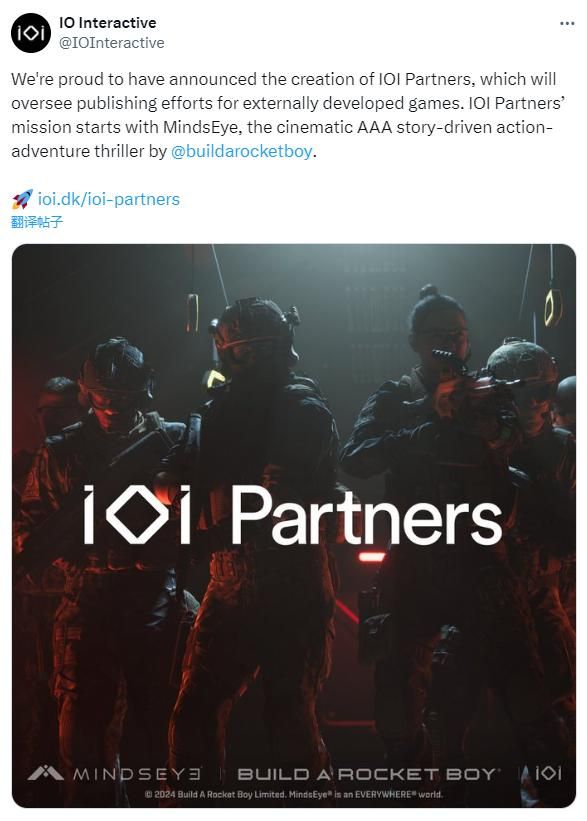
Task: Click the glowing red light in the image
Action: [371, 557]
